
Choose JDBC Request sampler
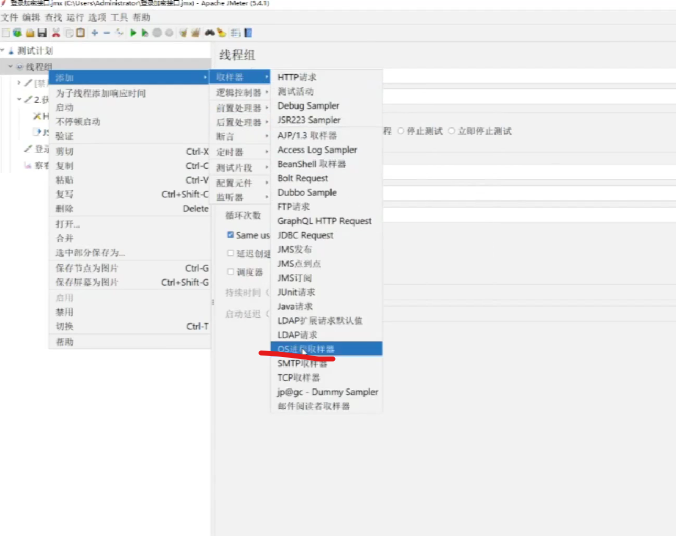326,235
